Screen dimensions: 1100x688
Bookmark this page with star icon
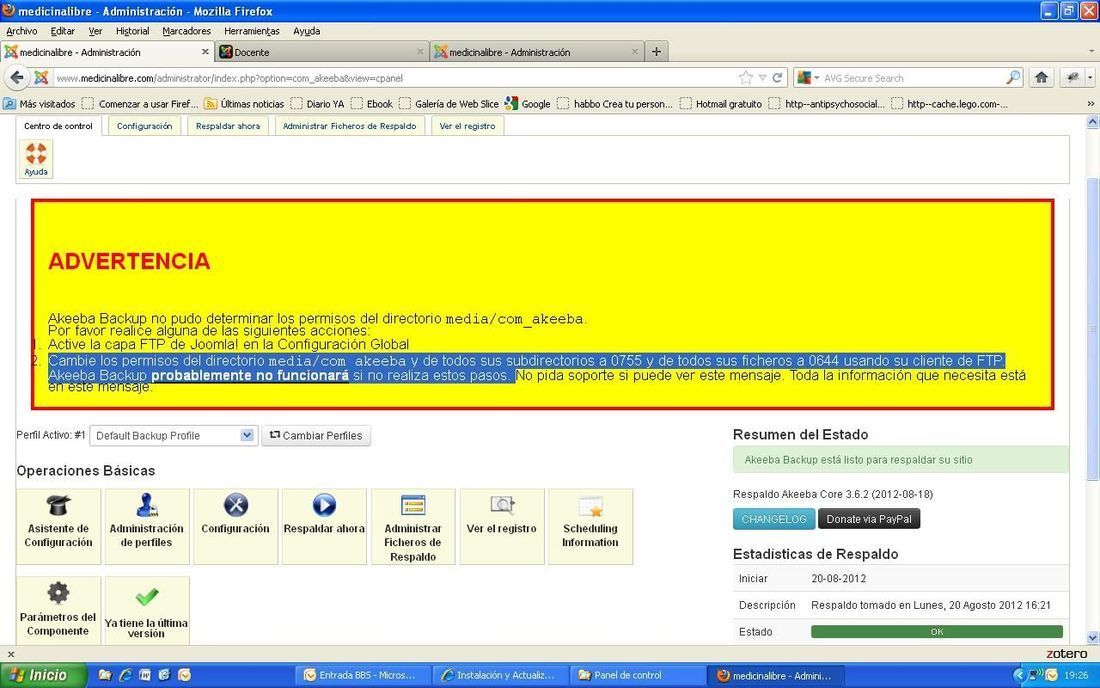point(746,78)
